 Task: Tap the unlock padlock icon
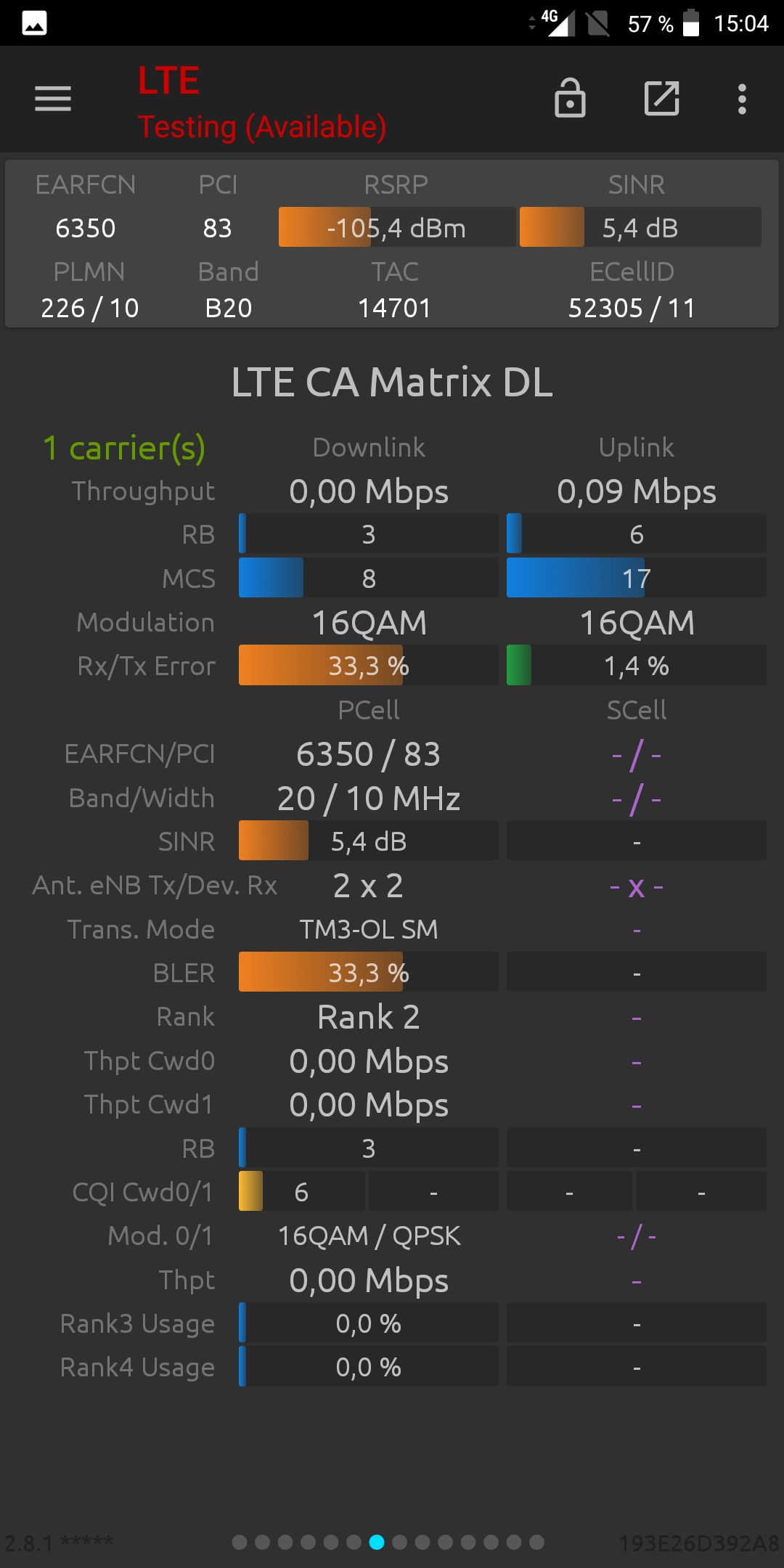pyautogui.click(x=570, y=98)
